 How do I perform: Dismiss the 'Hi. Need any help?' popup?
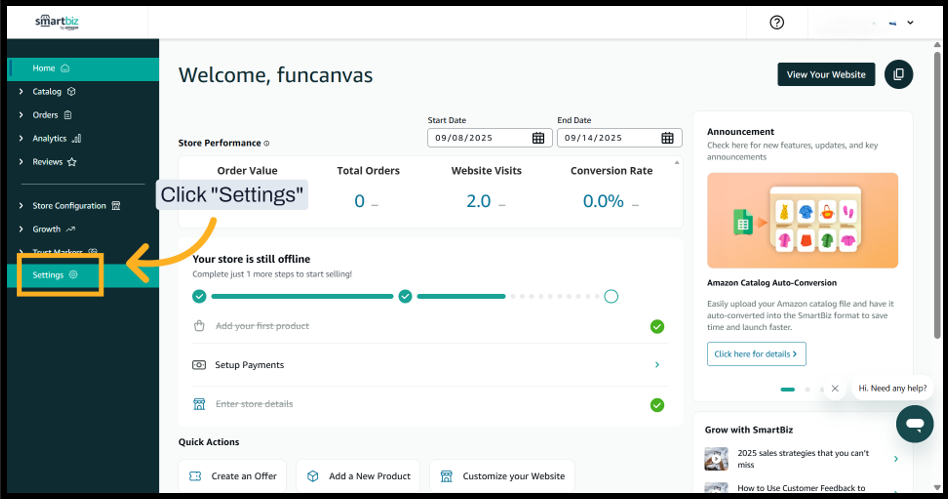pyautogui.click(x=835, y=388)
